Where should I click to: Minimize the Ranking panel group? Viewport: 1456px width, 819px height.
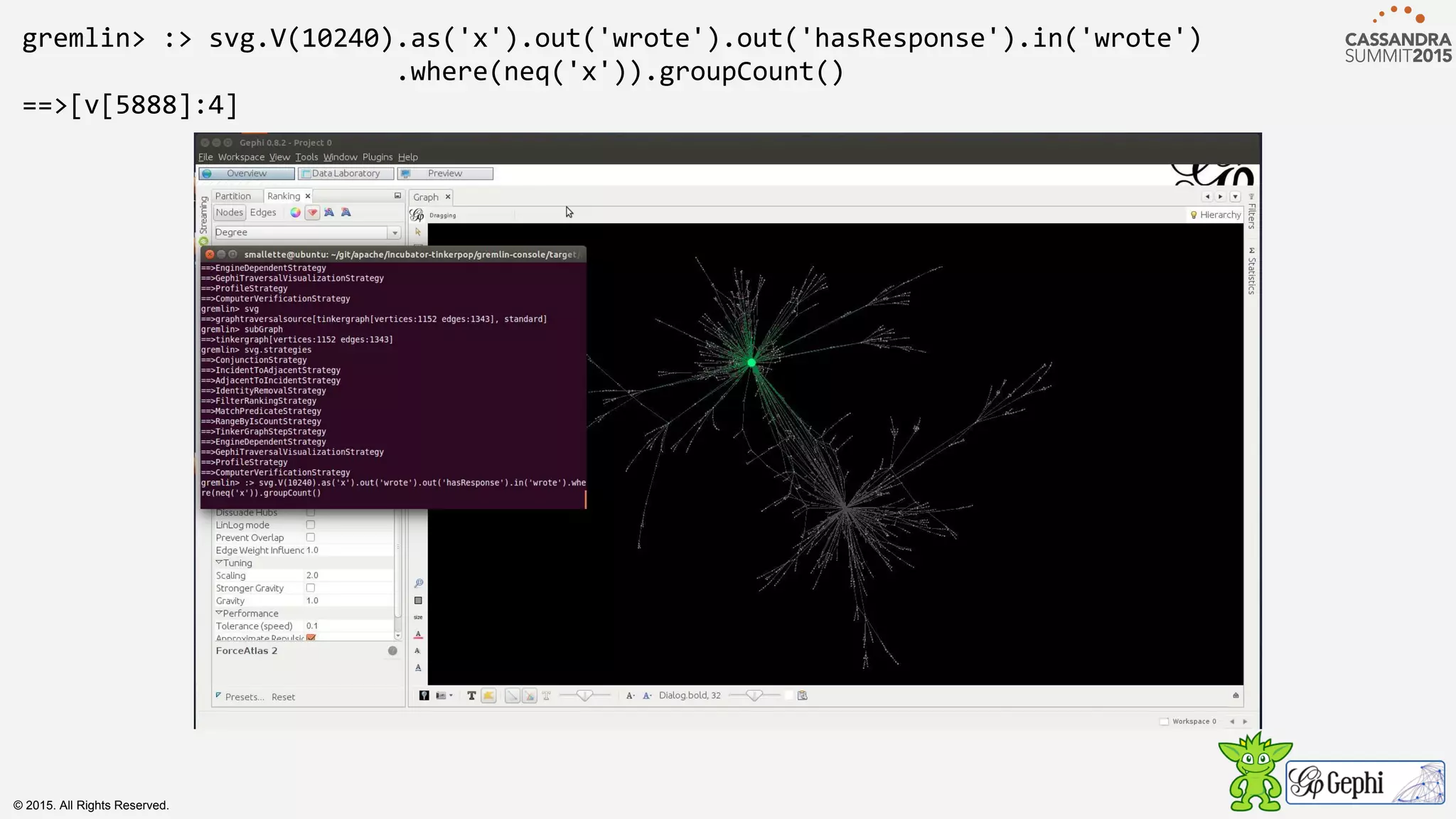[397, 196]
